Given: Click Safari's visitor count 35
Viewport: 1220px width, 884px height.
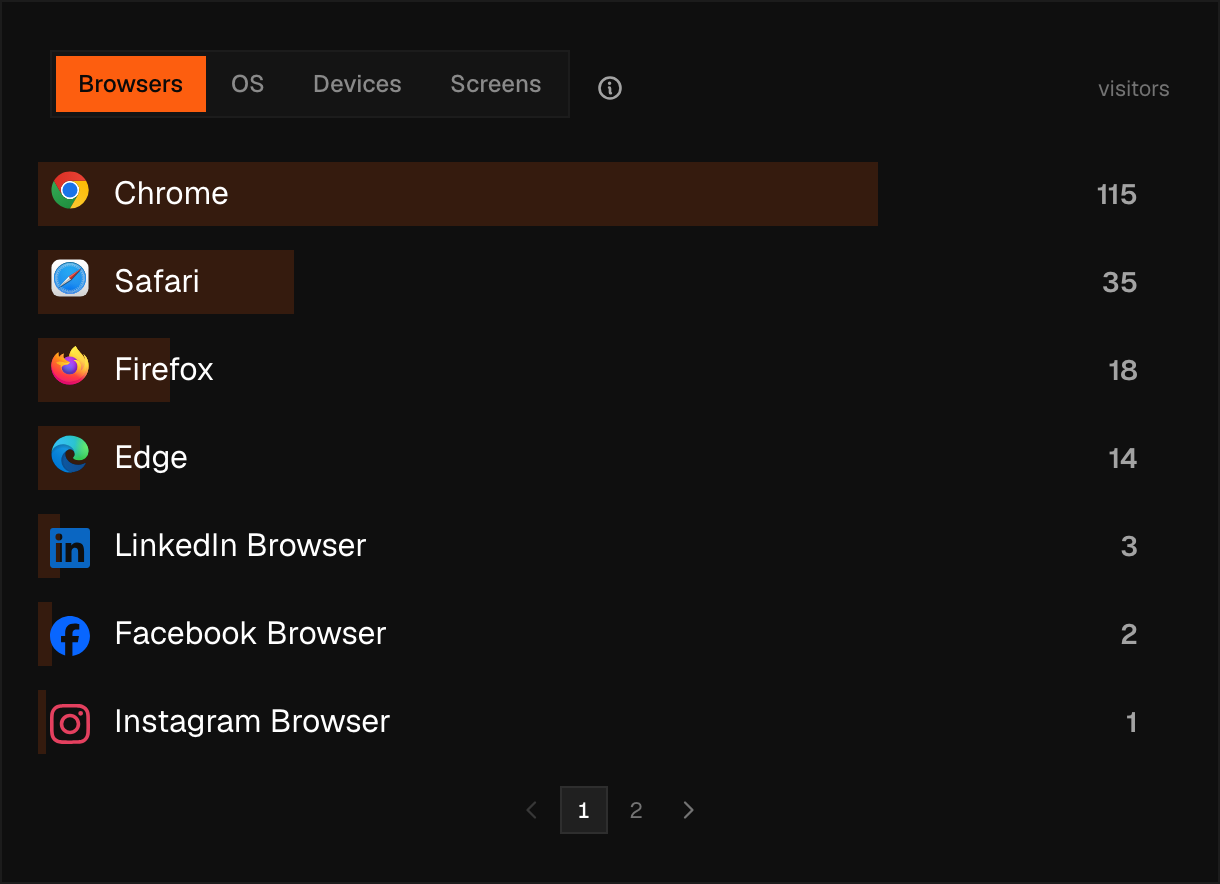Looking at the screenshot, I should 1120,282.
